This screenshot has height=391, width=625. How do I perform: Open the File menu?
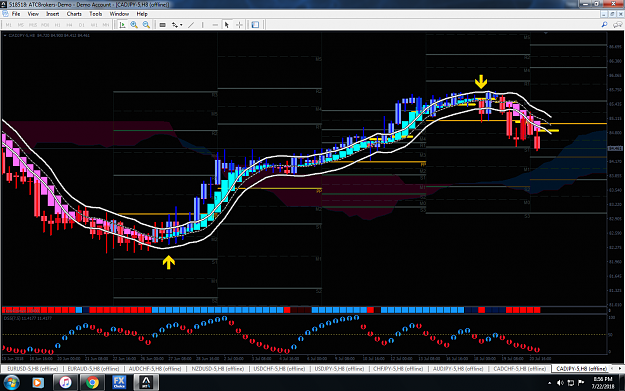[x=16, y=14]
